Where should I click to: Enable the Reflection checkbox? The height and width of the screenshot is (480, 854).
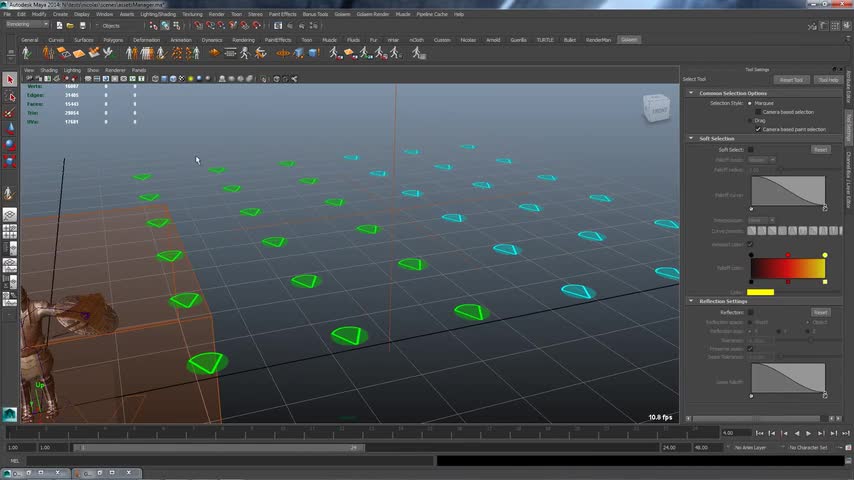751,312
